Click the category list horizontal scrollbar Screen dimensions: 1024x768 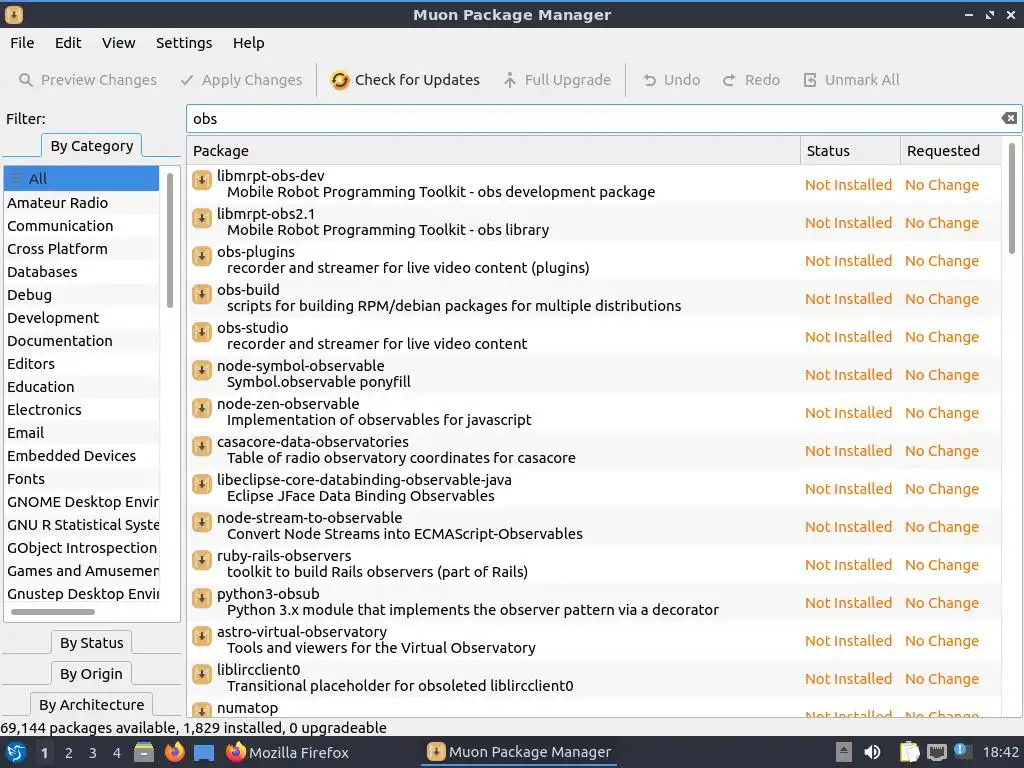point(53,612)
